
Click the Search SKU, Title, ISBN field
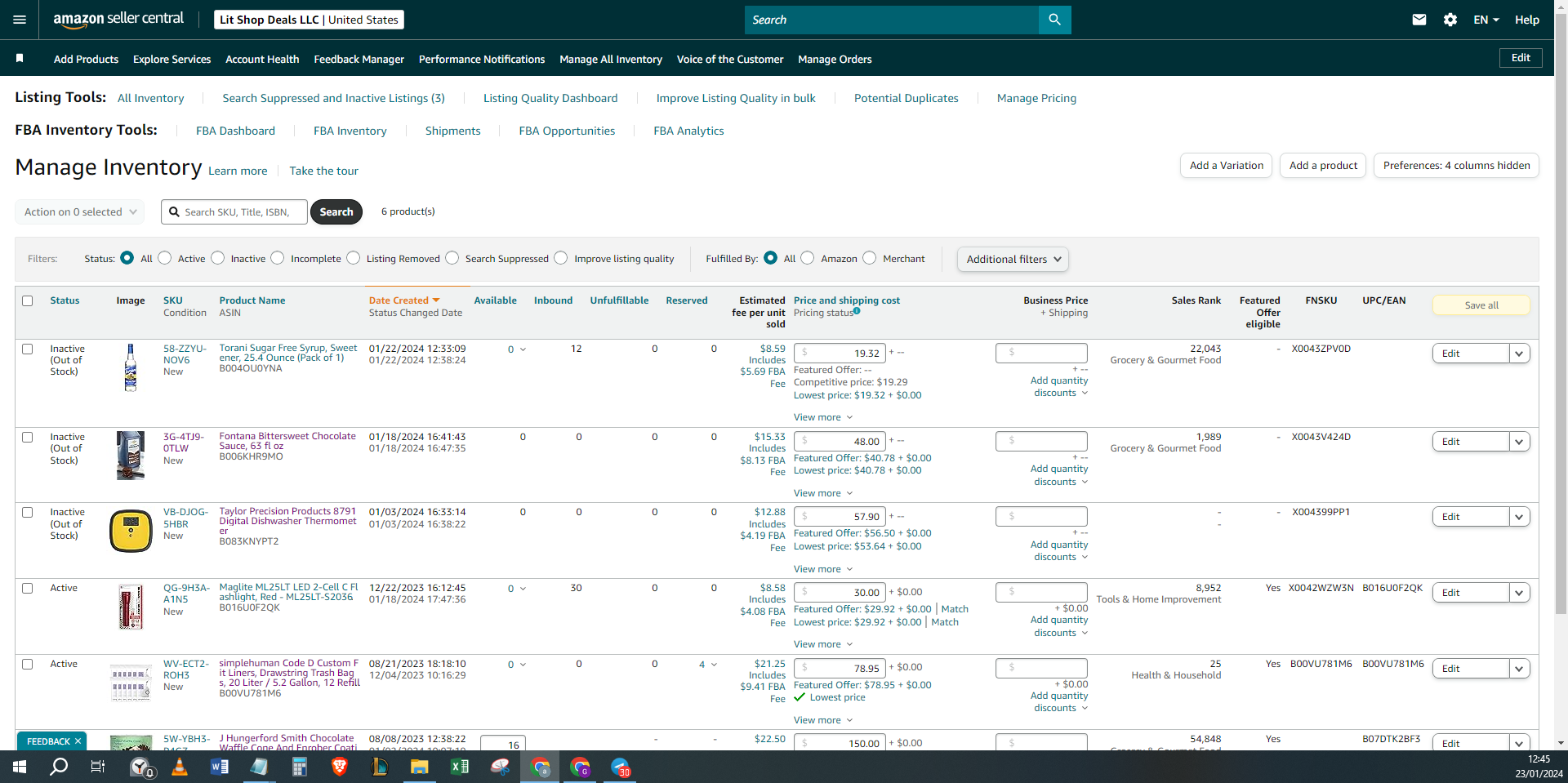click(234, 211)
